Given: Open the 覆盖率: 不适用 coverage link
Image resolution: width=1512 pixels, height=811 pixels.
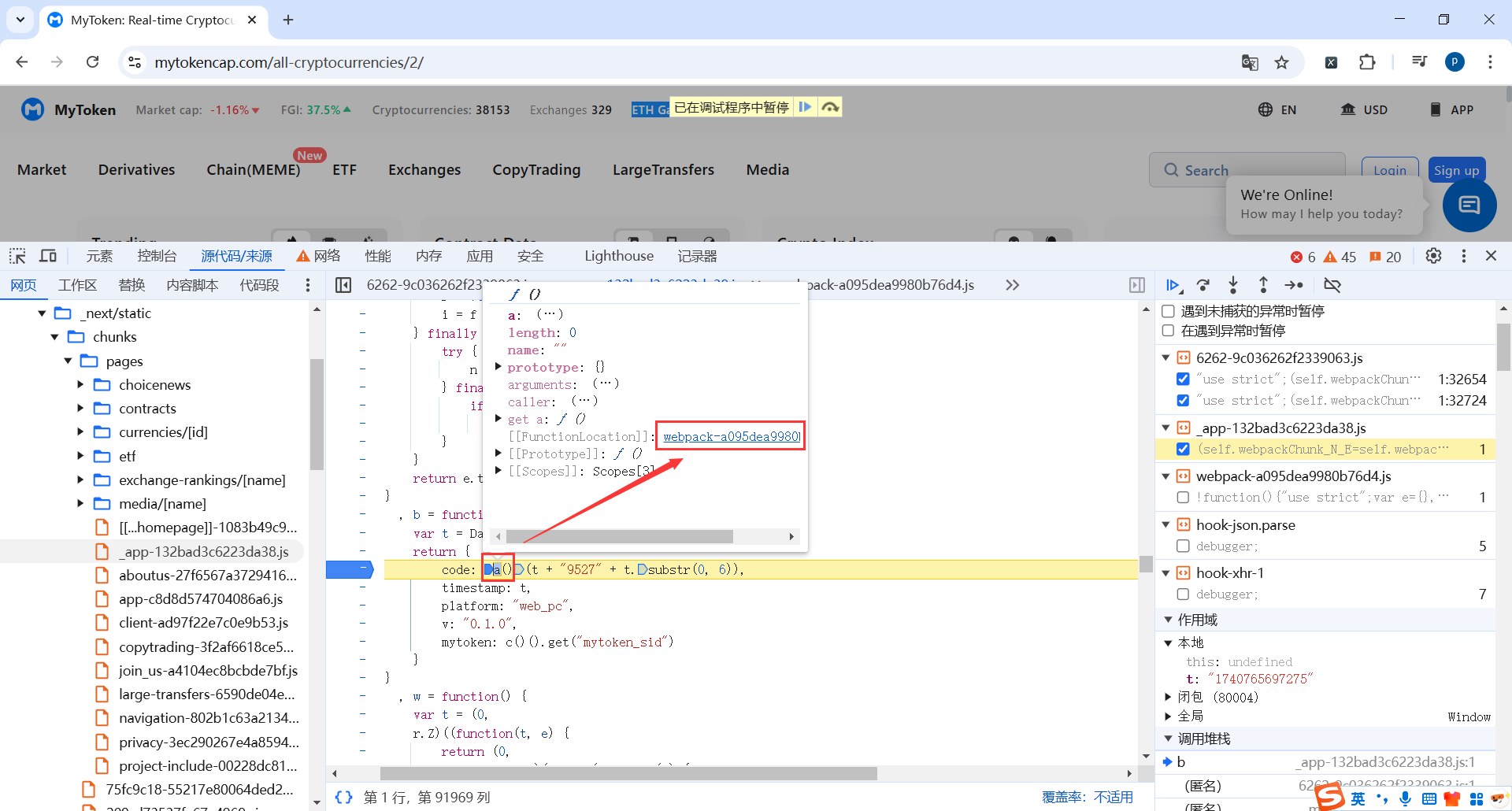Looking at the screenshot, I should point(1088,797).
